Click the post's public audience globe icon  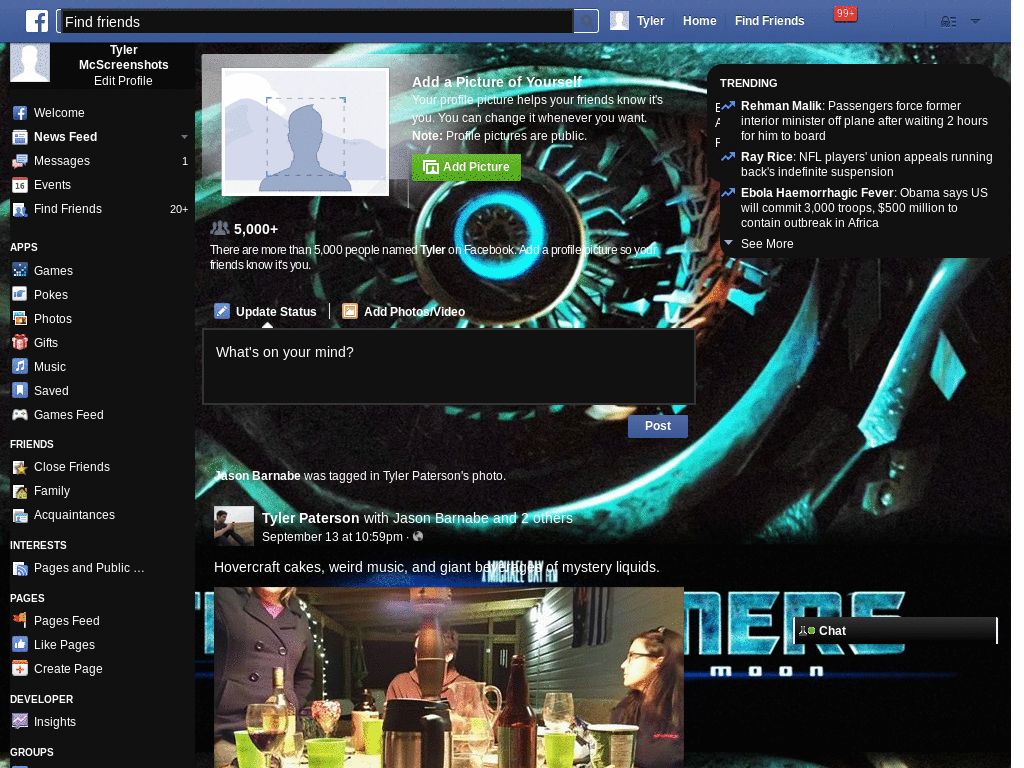pyautogui.click(x=418, y=536)
